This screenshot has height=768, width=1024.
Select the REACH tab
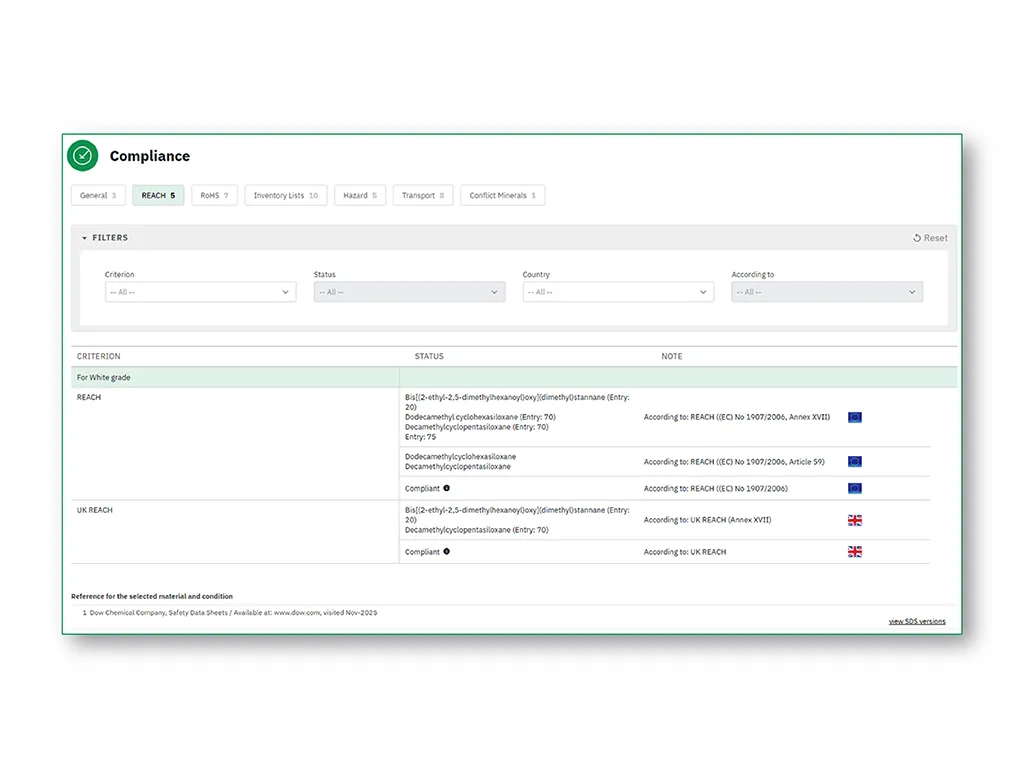[x=158, y=195]
